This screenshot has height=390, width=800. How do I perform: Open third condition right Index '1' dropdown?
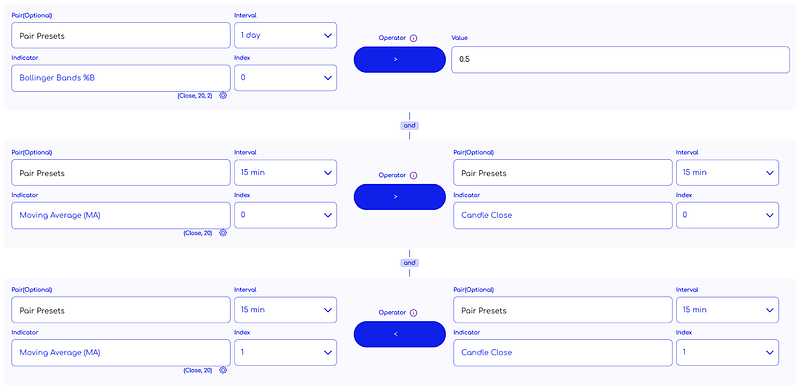coord(728,352)
